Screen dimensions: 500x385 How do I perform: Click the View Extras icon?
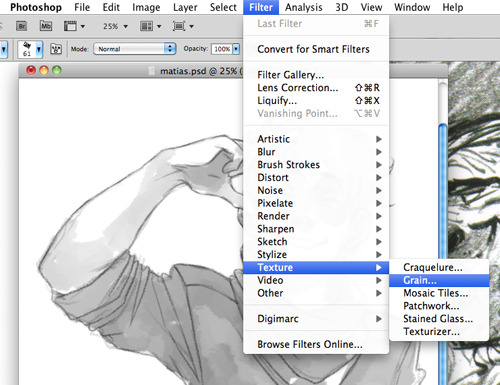(x=70, y=26)
